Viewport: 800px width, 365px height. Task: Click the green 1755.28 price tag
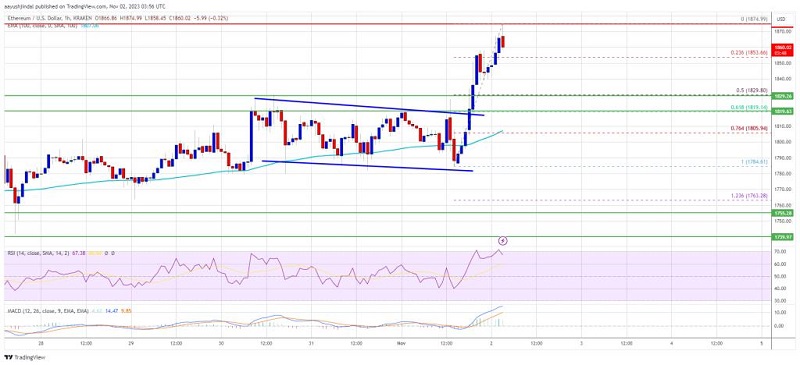(784, 213)
